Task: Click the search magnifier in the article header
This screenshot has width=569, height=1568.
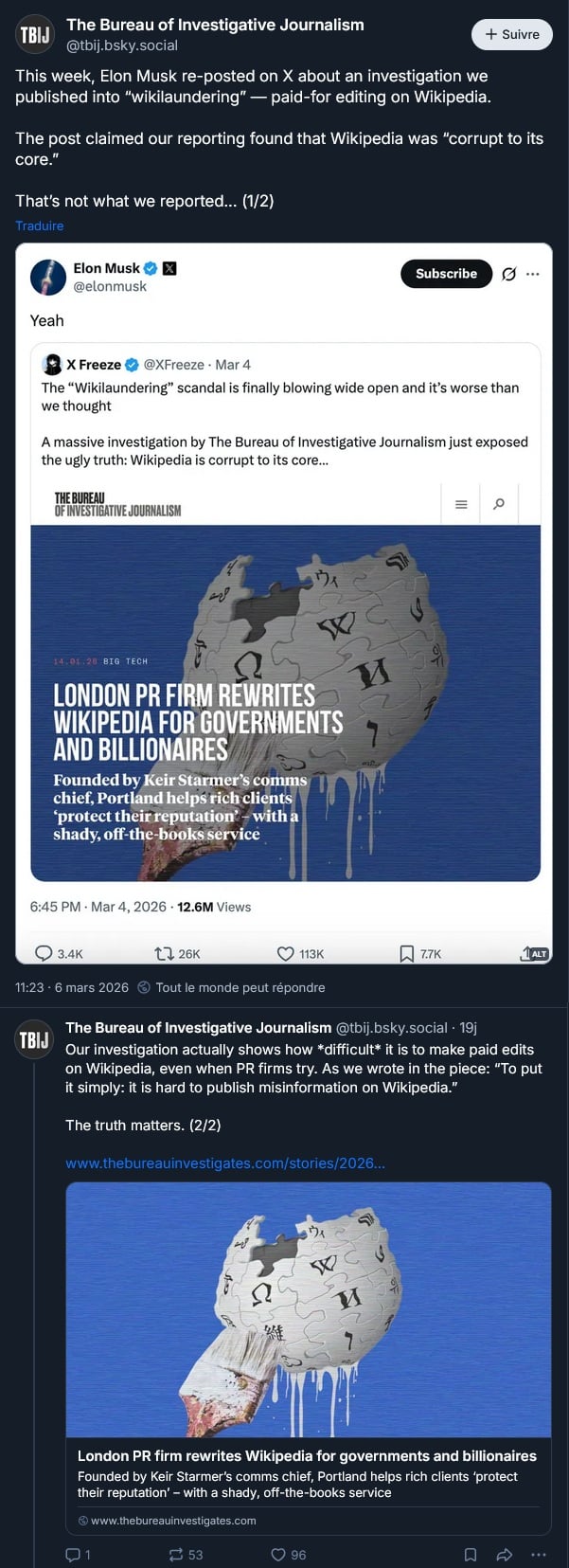Action: click(499, 504)
